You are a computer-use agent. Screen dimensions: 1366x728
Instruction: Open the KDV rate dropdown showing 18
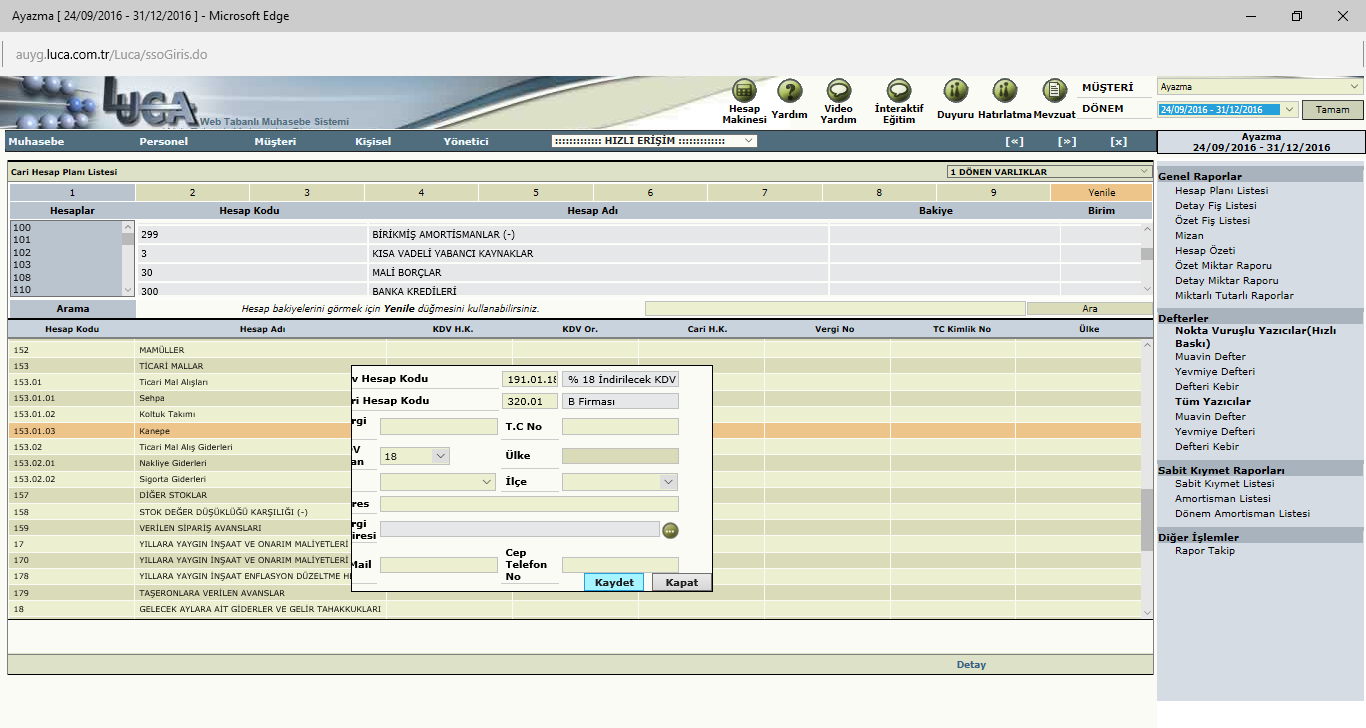pos(415,456)
